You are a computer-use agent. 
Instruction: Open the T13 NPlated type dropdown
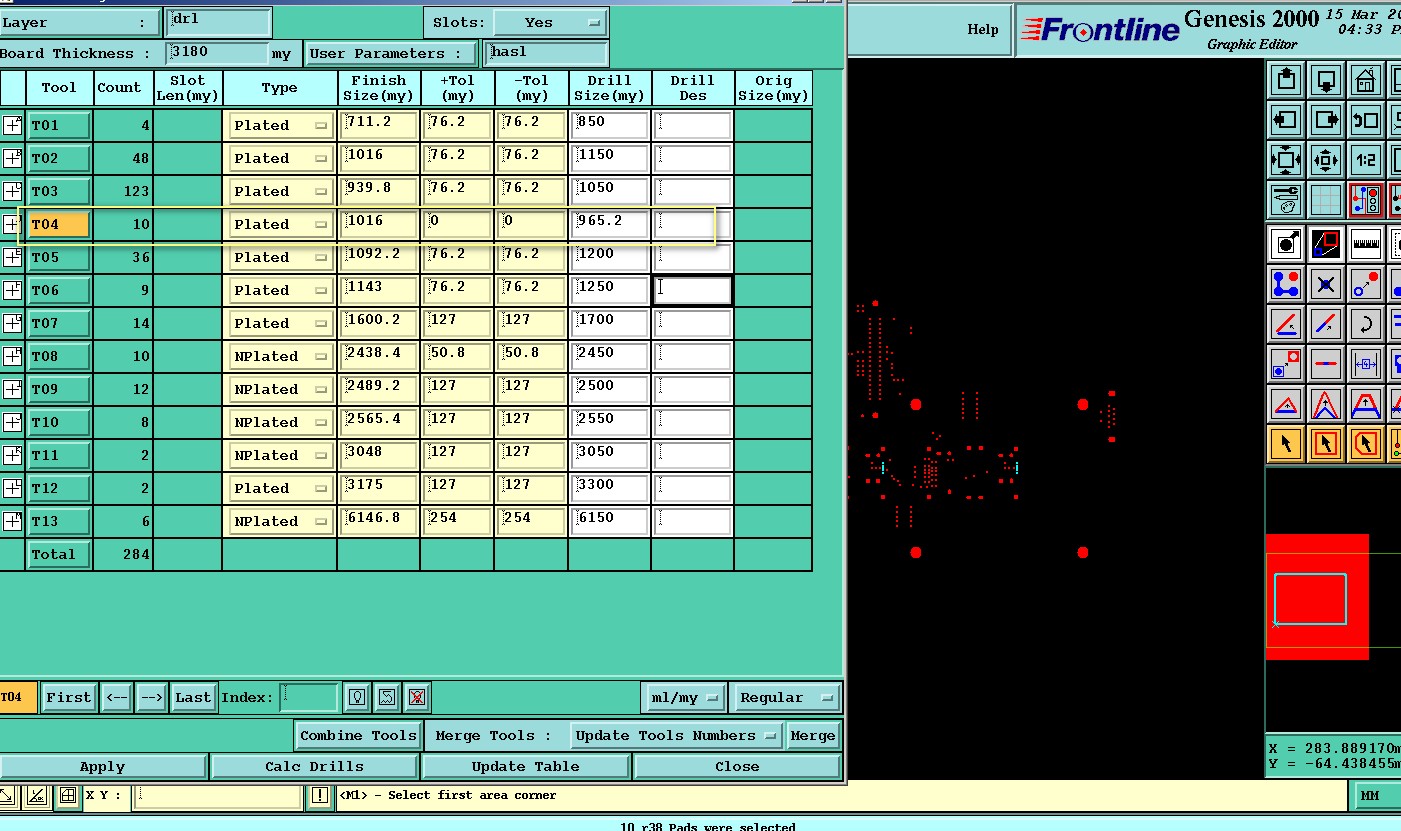[281, 521]
